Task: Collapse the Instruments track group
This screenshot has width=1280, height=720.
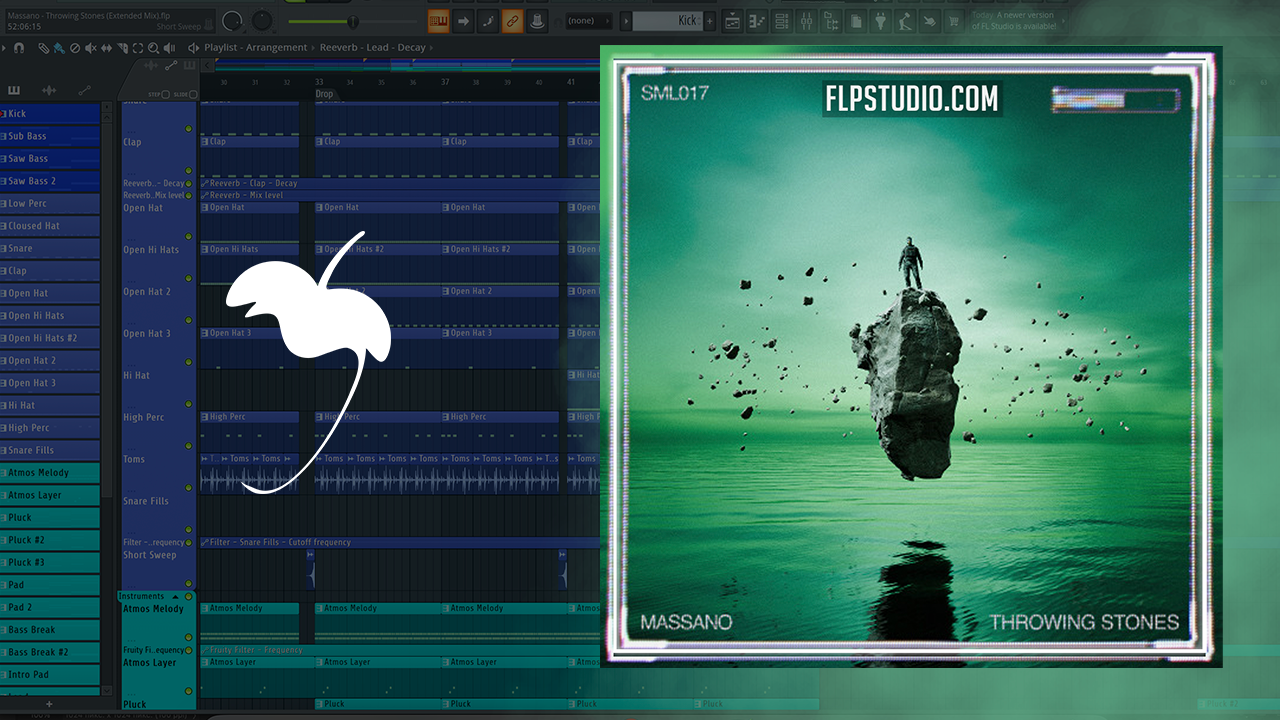Action: [174, 596]
